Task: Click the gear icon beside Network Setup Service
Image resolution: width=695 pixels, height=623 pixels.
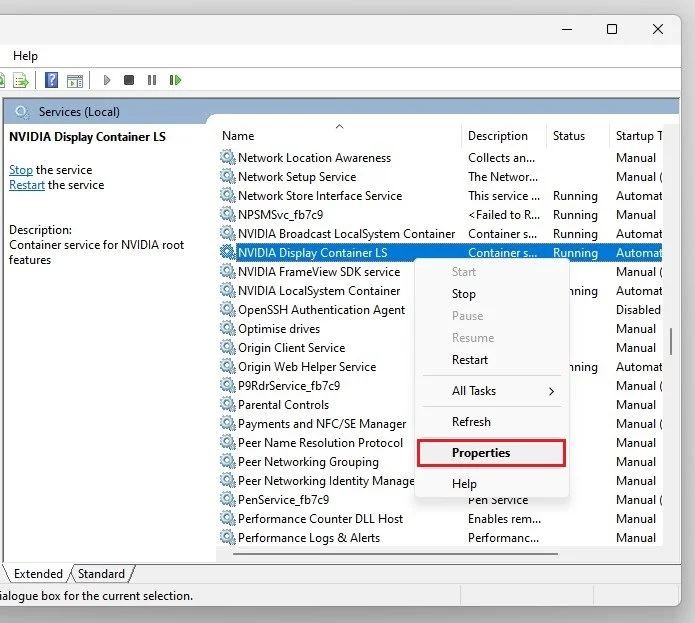Action: (228, 176)
